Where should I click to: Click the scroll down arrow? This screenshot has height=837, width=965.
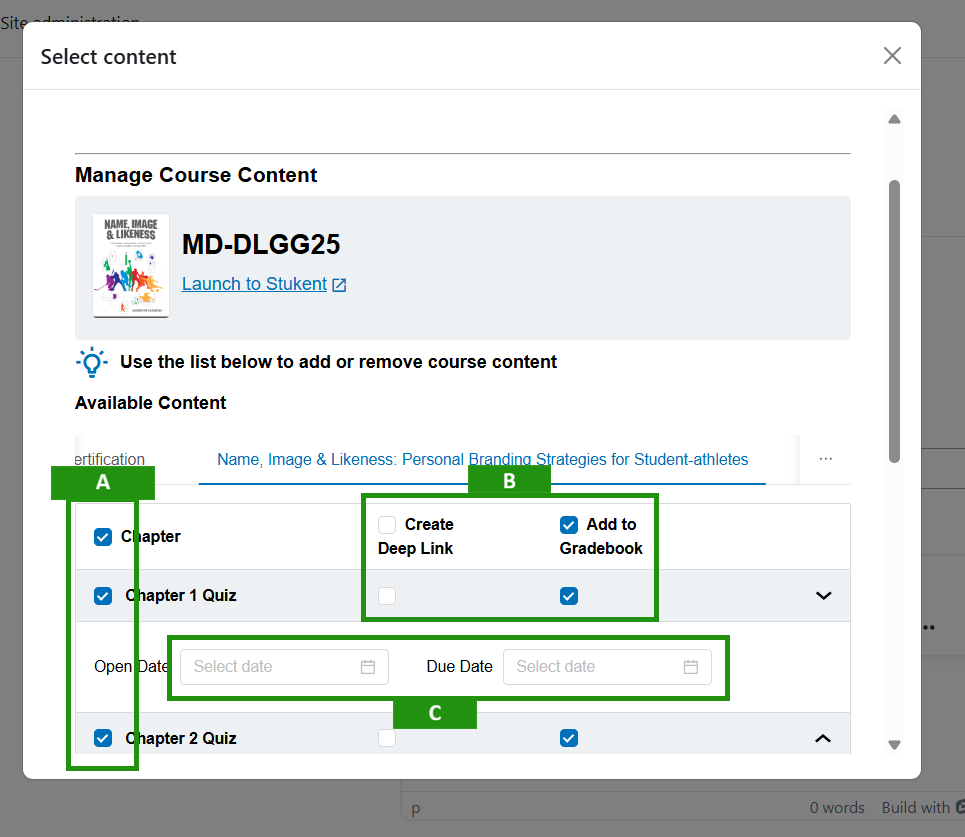894,745
